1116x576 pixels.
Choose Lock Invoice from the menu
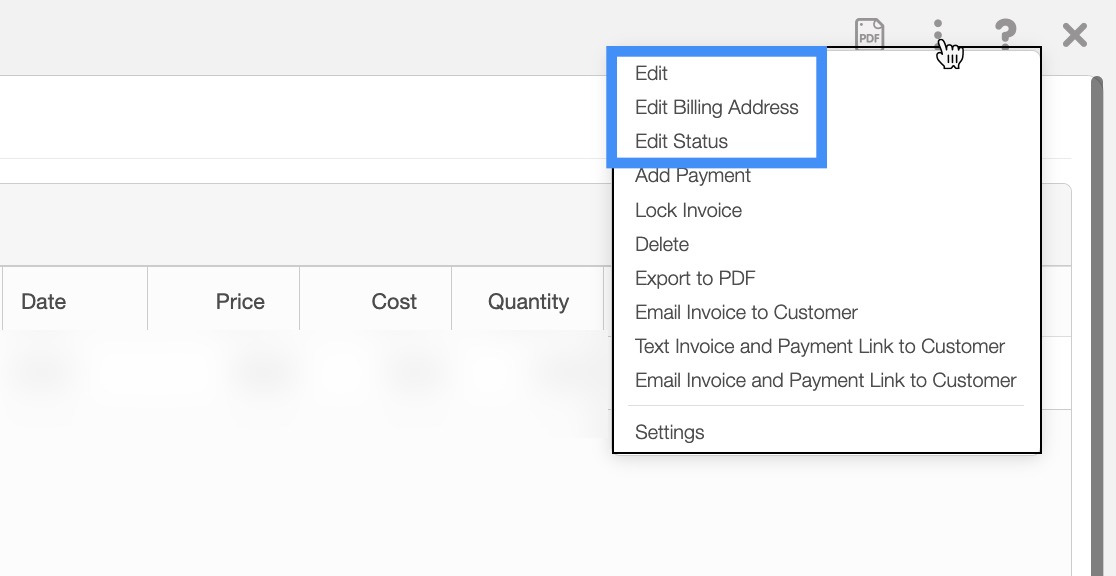click(688, 210)
